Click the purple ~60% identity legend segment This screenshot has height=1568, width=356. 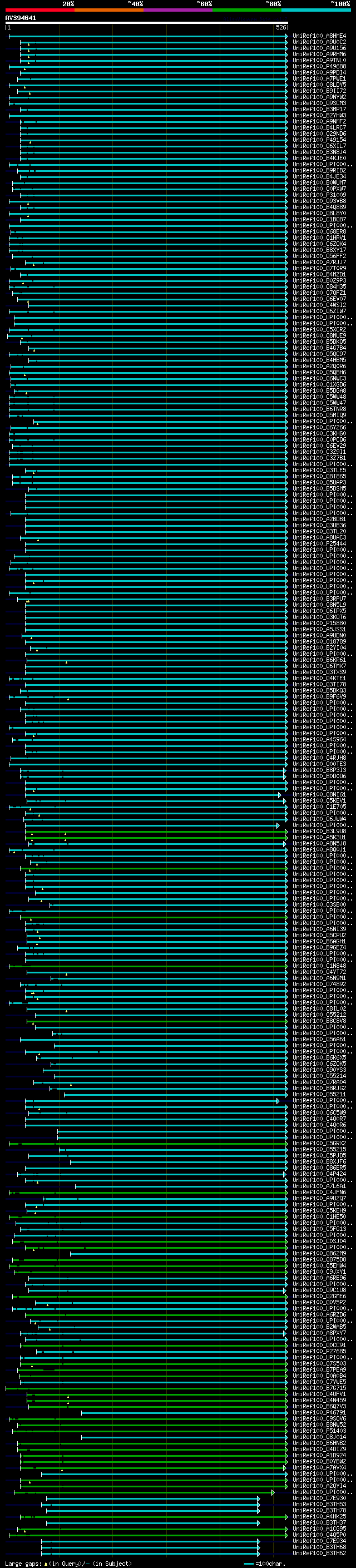[177, 11]
